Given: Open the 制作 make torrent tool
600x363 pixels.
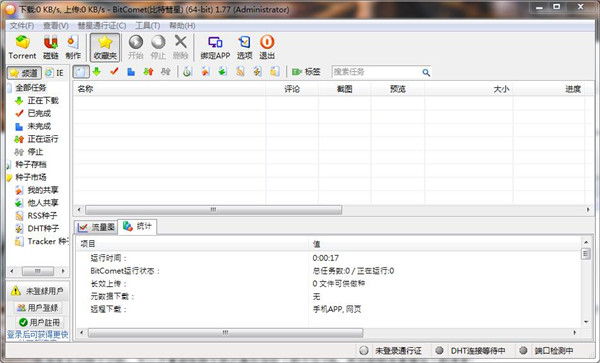Looking at the screenshot, I should (73, 47).
